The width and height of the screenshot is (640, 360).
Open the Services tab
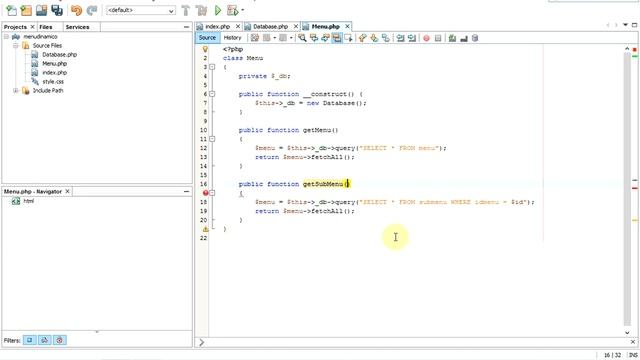click(x=77, y=27)
